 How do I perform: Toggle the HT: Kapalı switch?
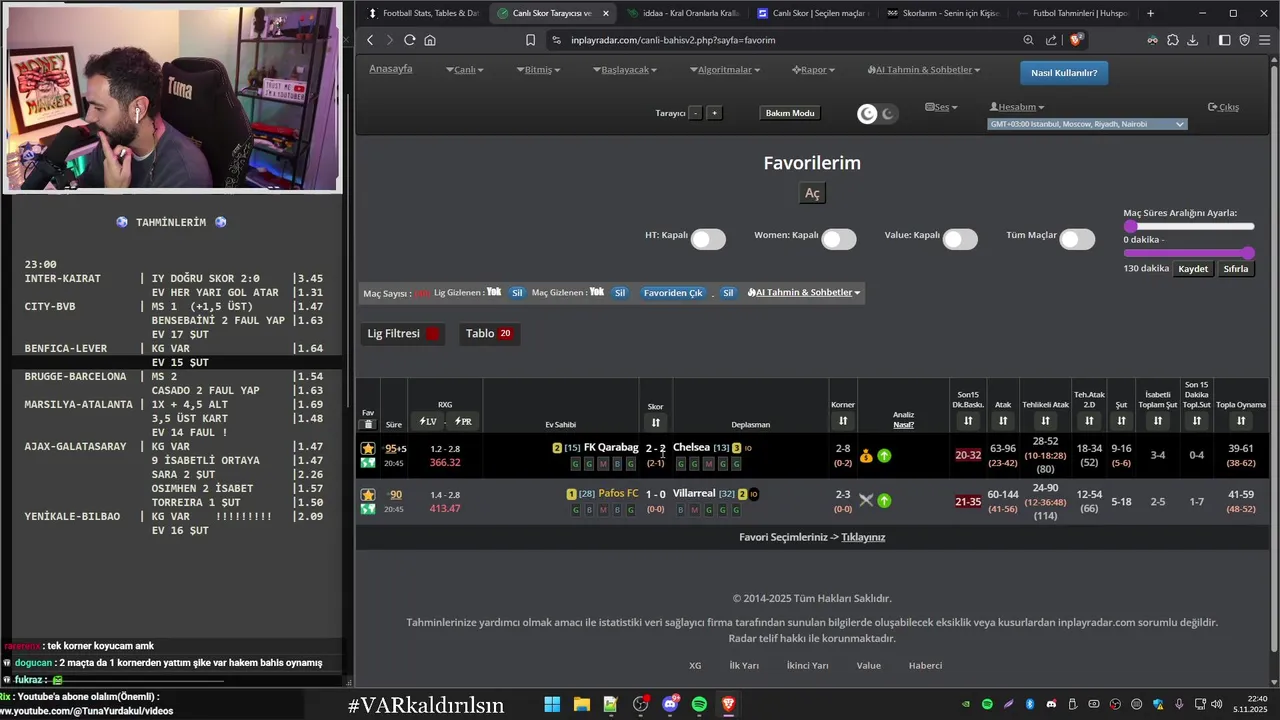click(x=708, y=239)
